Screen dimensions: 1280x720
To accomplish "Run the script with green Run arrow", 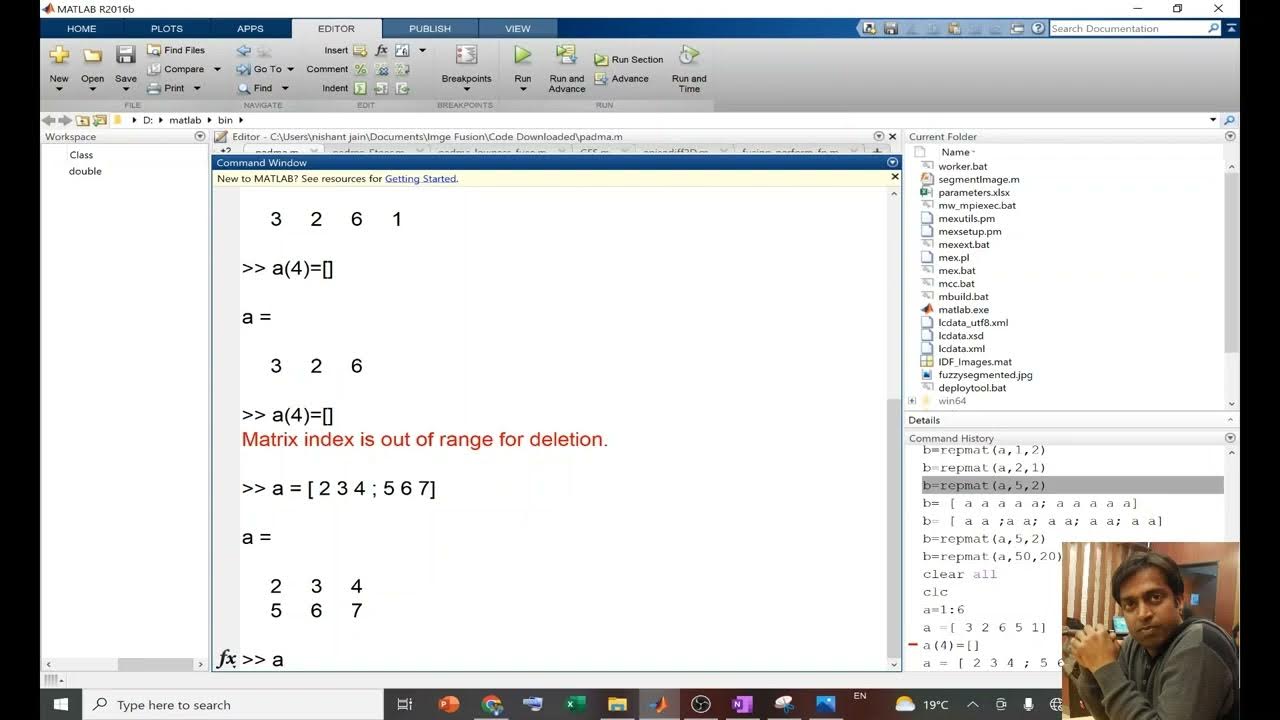I will 522,55.
